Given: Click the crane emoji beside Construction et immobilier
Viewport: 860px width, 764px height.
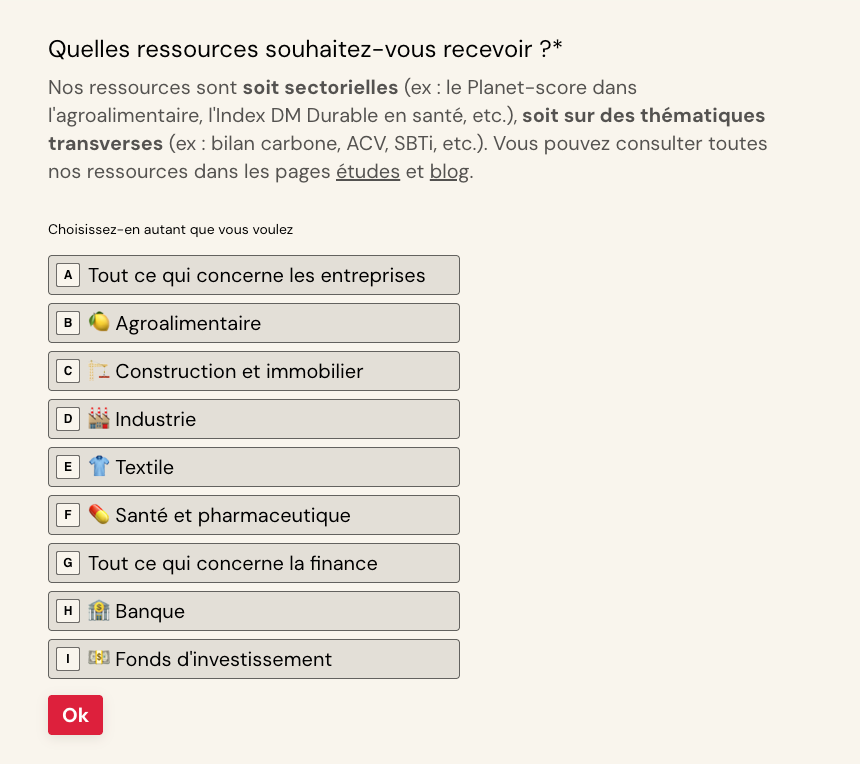Looking at the screenshot, I should click(99, 370).
